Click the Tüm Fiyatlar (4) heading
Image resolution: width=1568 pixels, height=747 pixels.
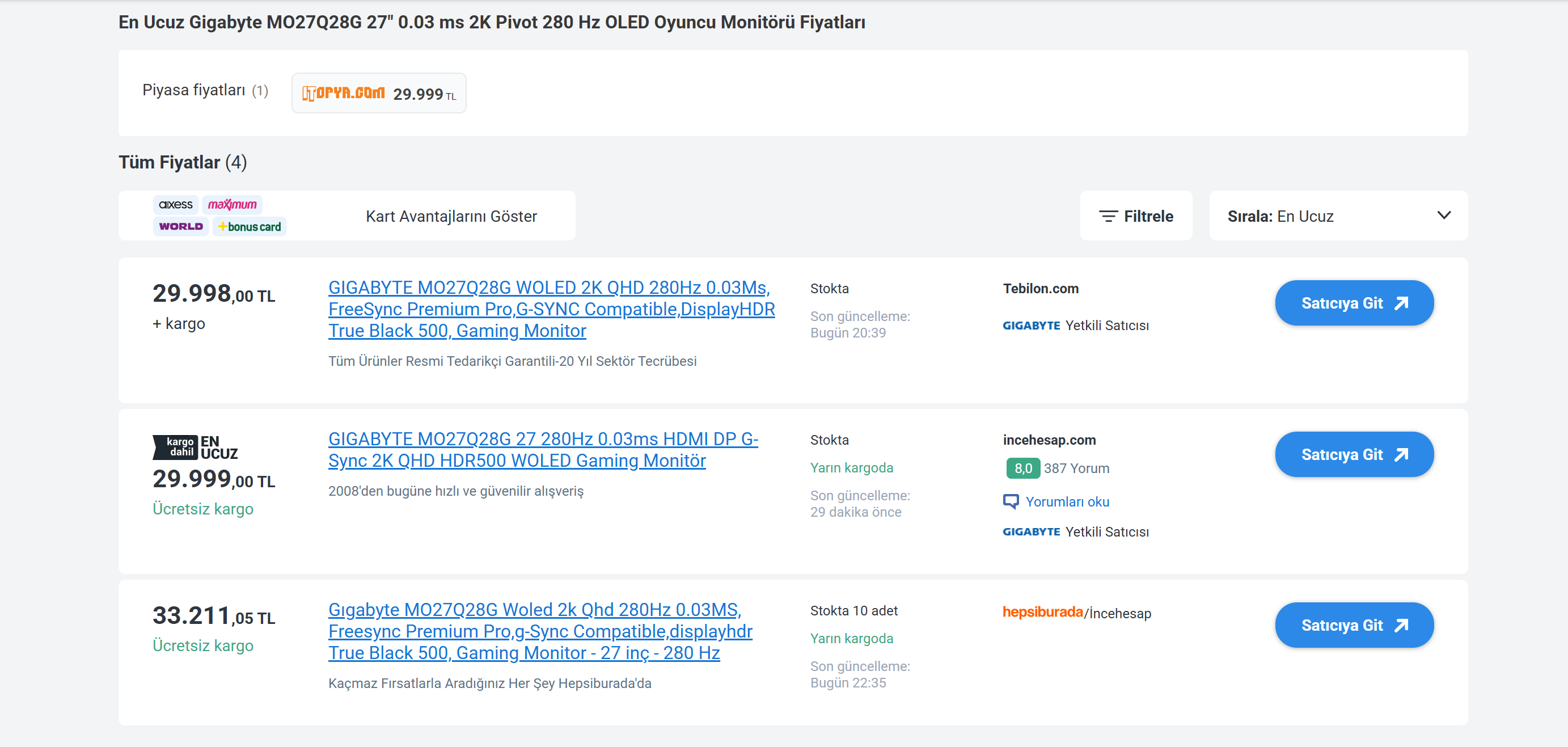[x=183, y=163]
